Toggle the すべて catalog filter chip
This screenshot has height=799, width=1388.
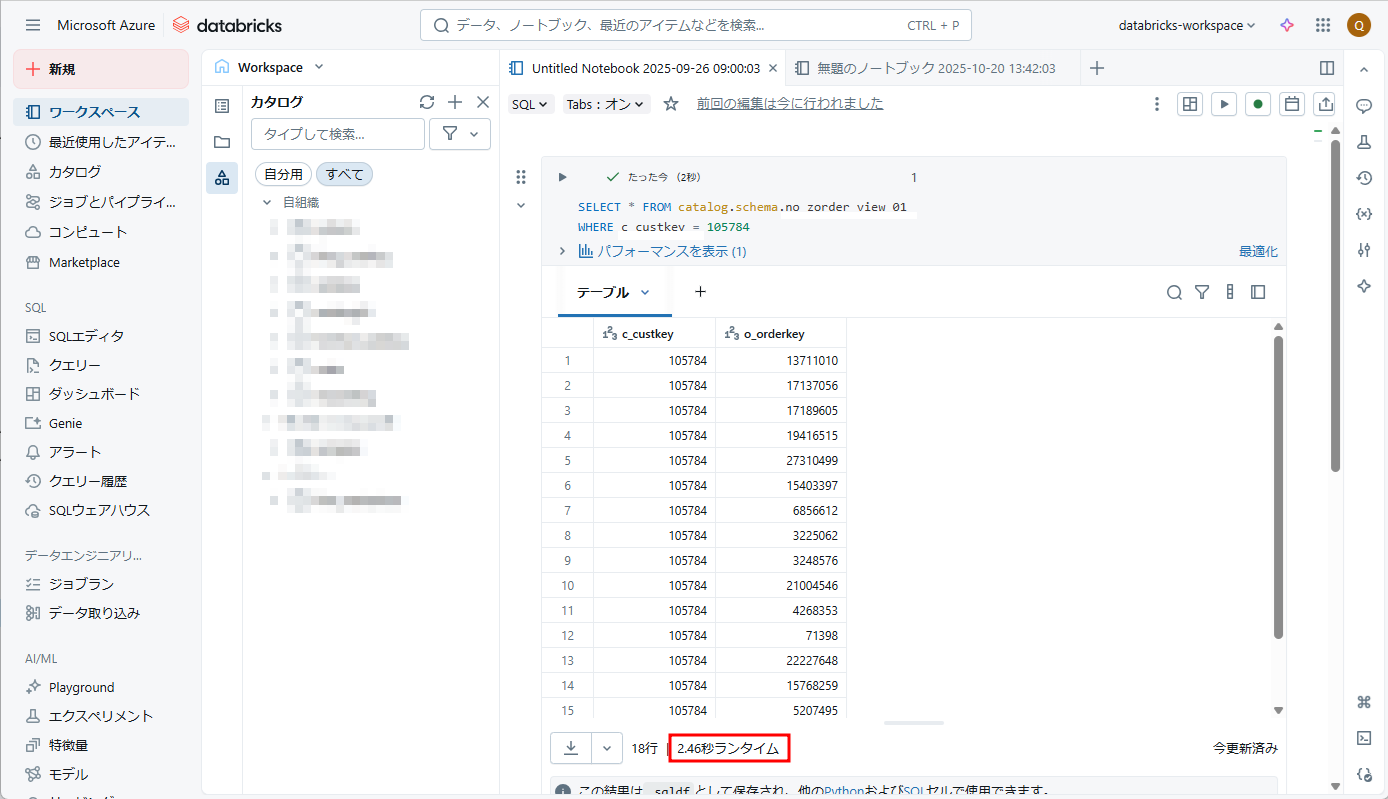[x=344, y=174]
